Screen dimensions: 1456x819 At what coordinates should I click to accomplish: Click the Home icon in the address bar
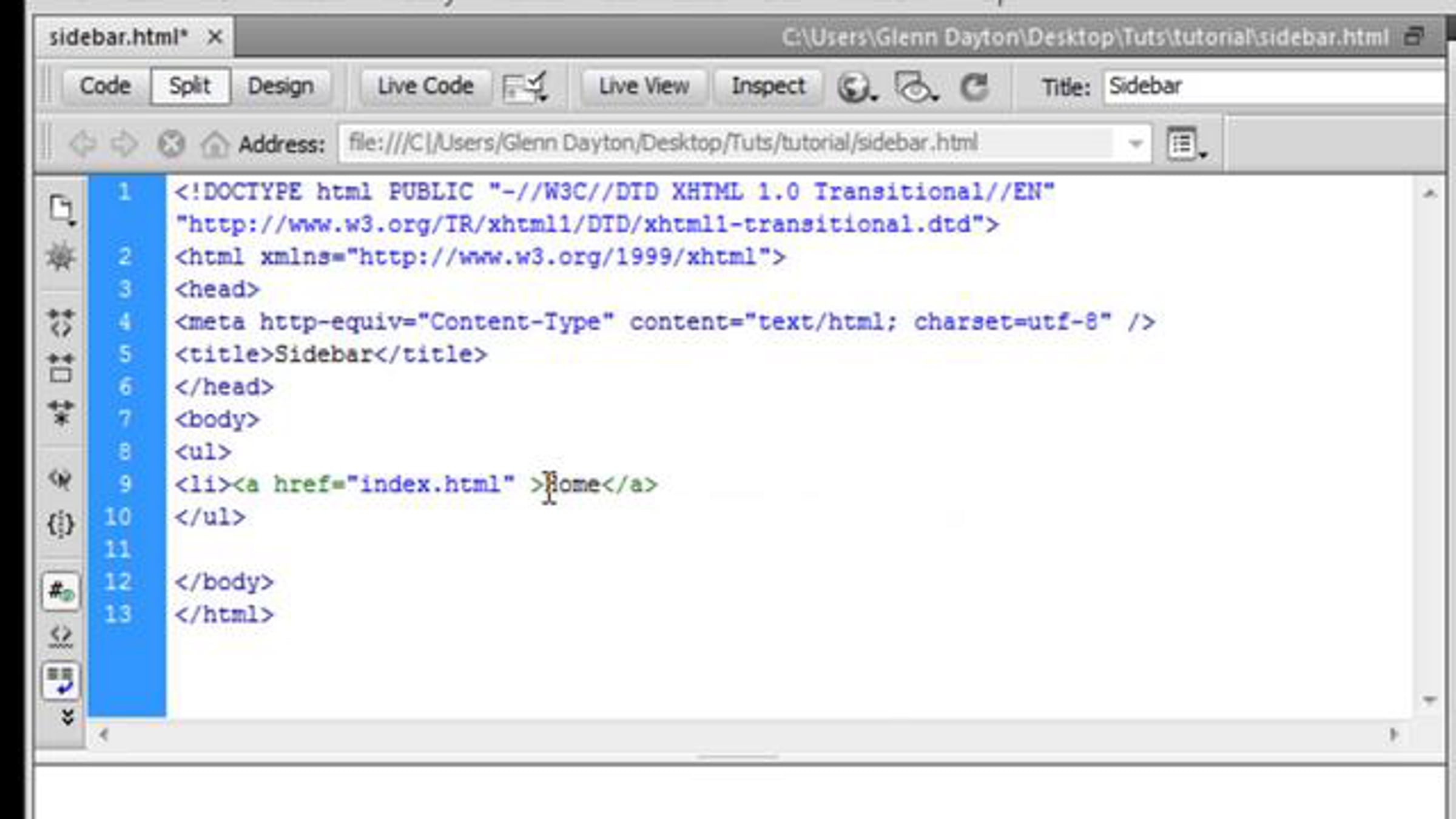(214, 144)
